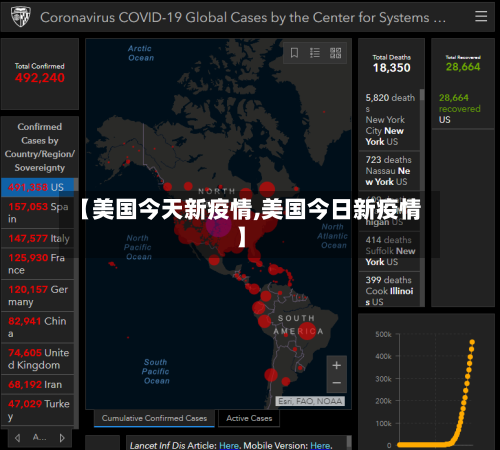The width and height of the screenshot is (500, 450).
Task: Select the 125,930 France row
Action: 38,264
